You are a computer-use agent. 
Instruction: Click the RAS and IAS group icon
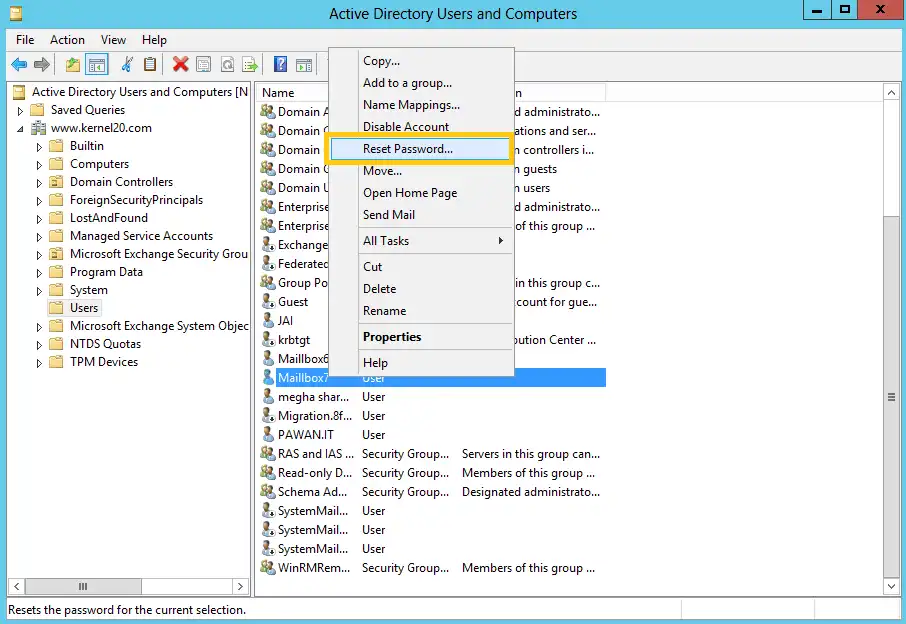(268, 454)
